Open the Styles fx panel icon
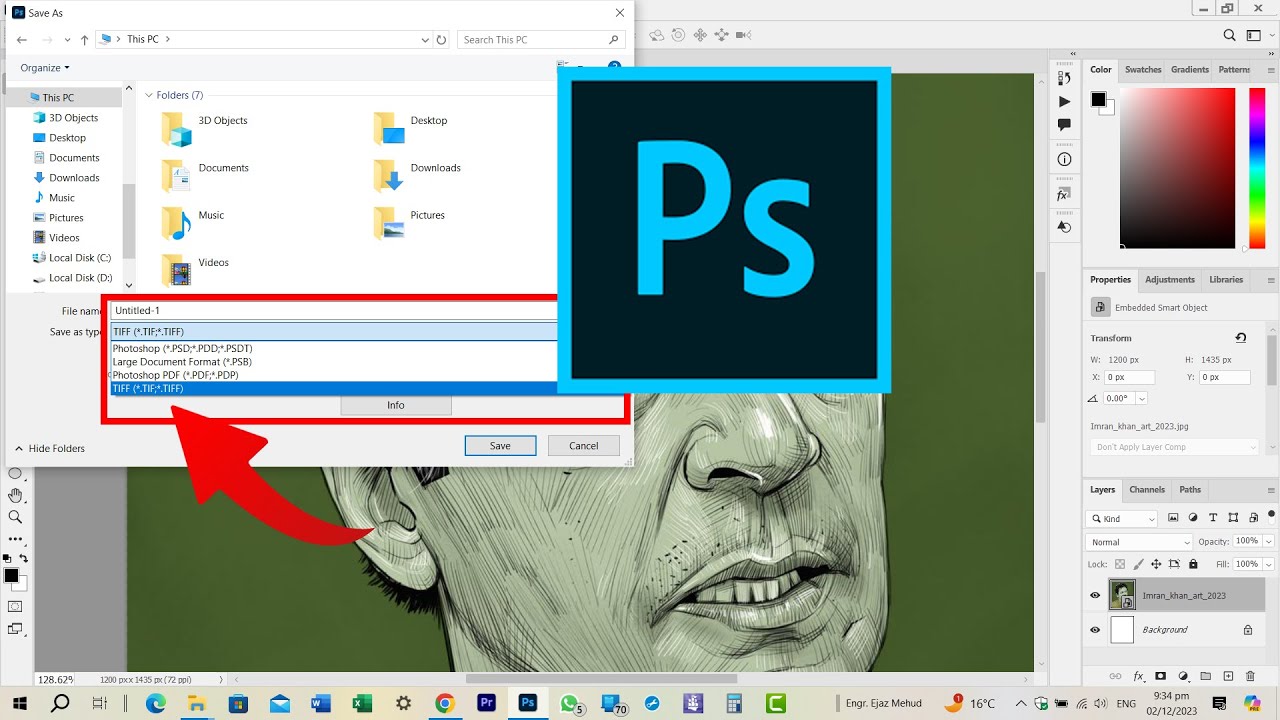1280x720 pixels. pyautogui.click(x=1064, y=194)
